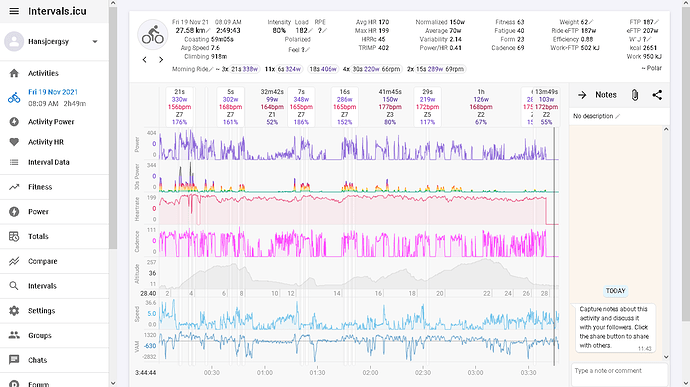Click the Hansjoergsy profile avatar
Screen dimensions: 690x387
tap(14, 41)
